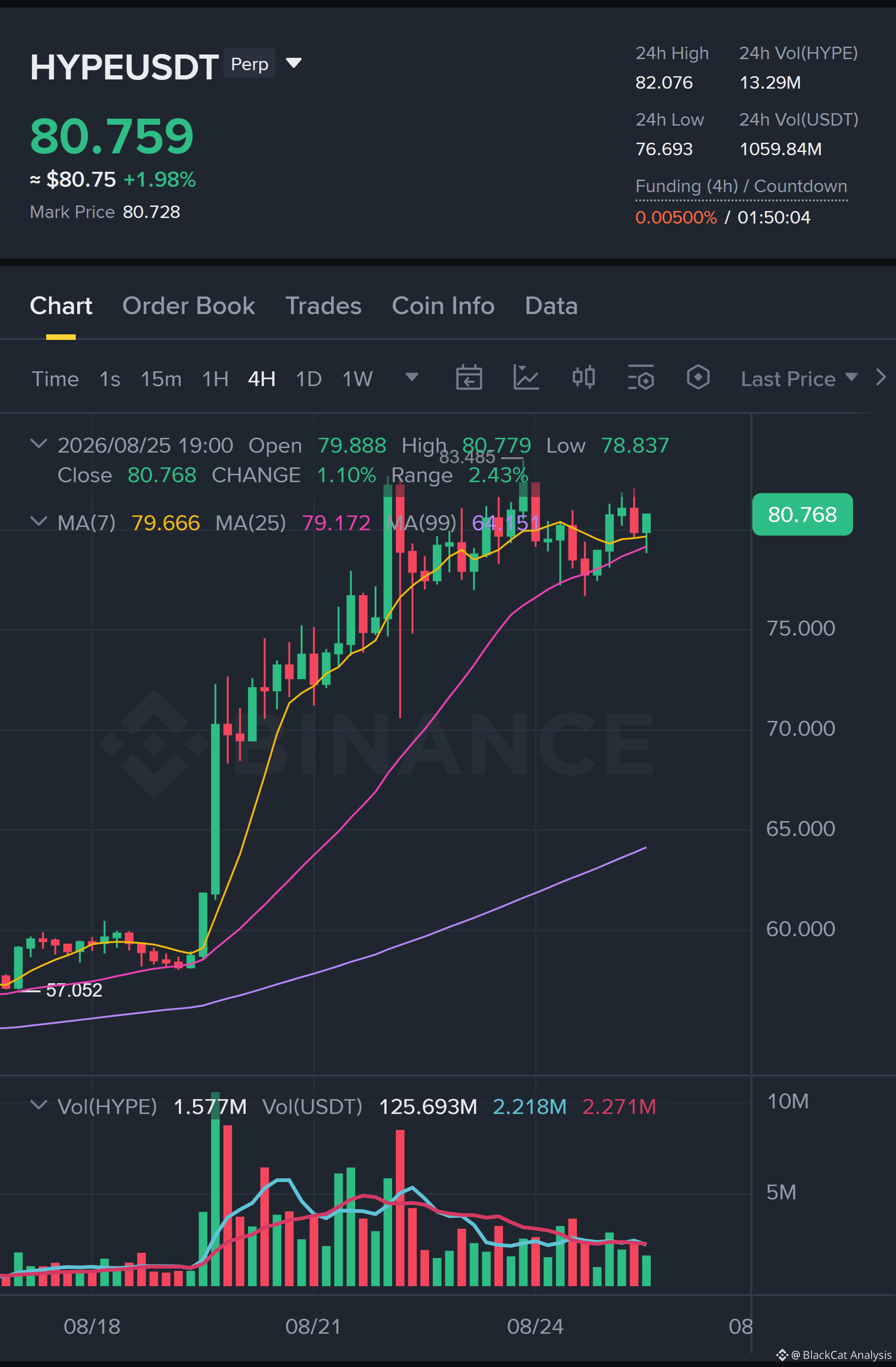This screenshot has height=1367, width=896.
Task: Open the hexagon chart preferences icon
Action: (698, 378)
